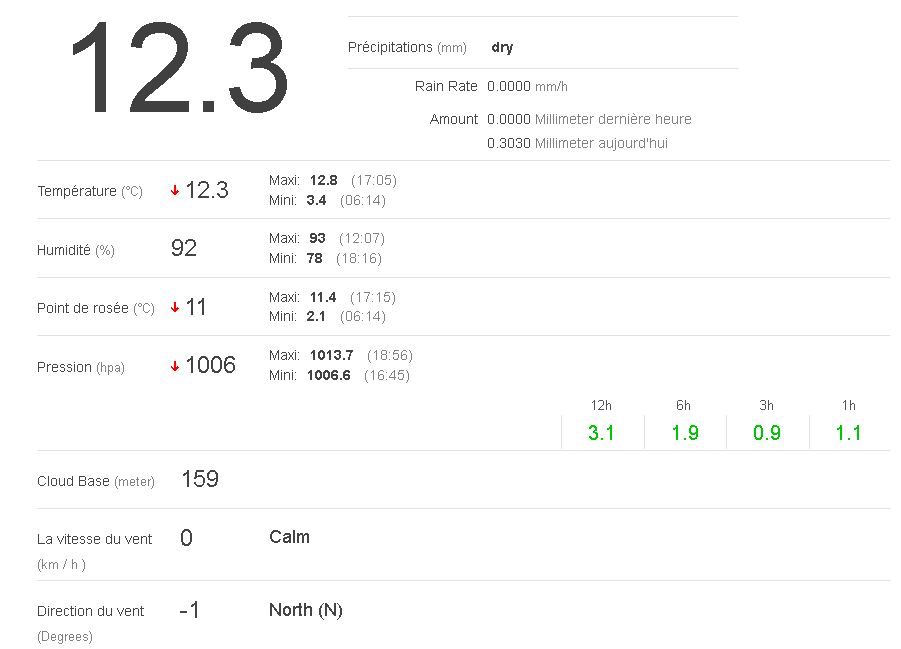Click the large 12.3 temperature display
901x649 pixels.
178,70
